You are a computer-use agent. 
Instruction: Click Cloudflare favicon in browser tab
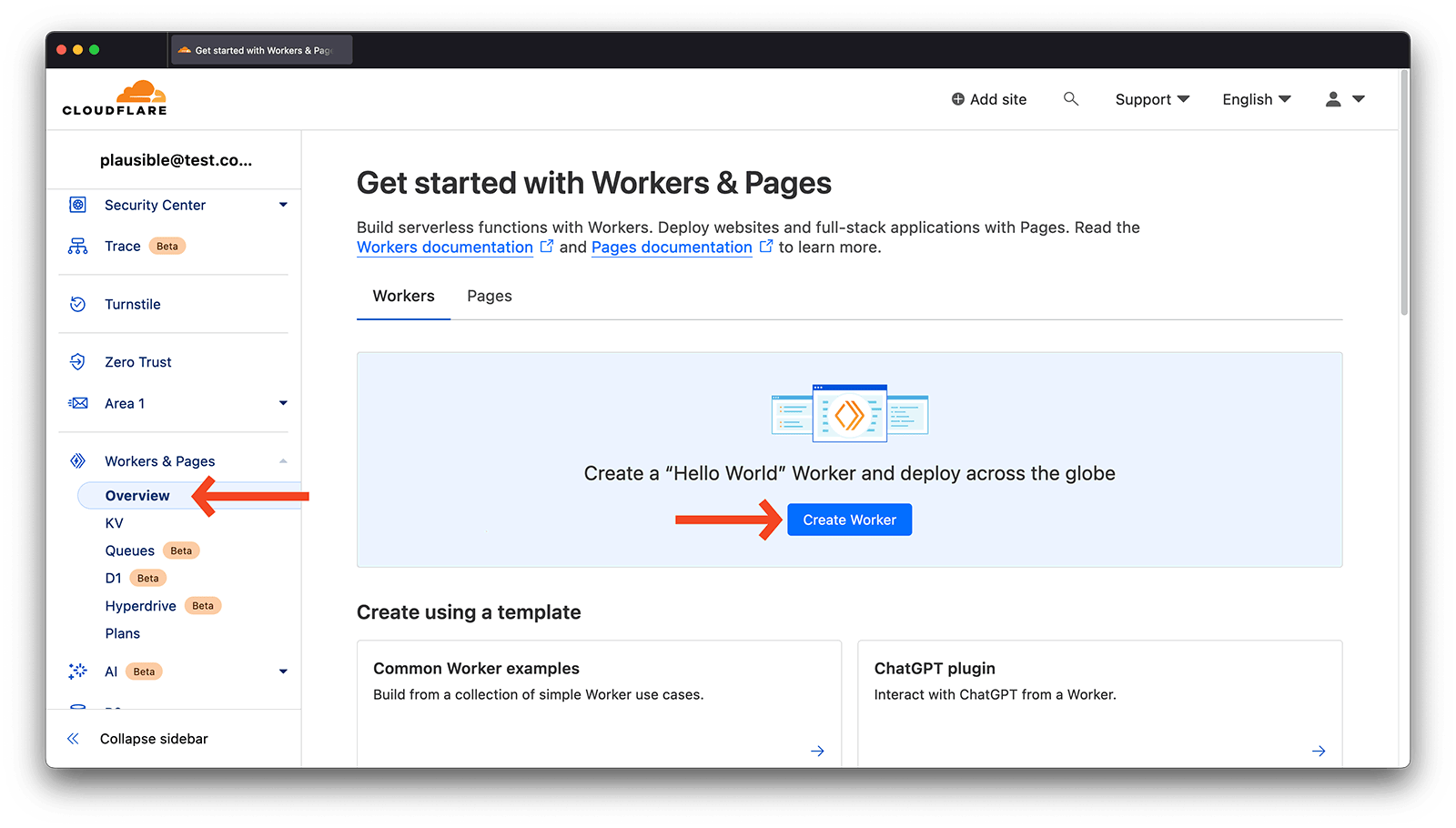(x=185, y=50)
